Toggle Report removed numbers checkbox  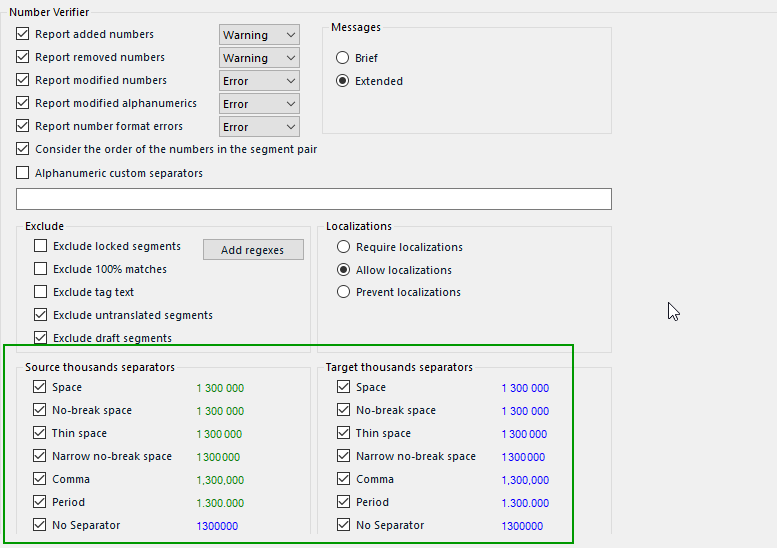[x=23, y=57]
